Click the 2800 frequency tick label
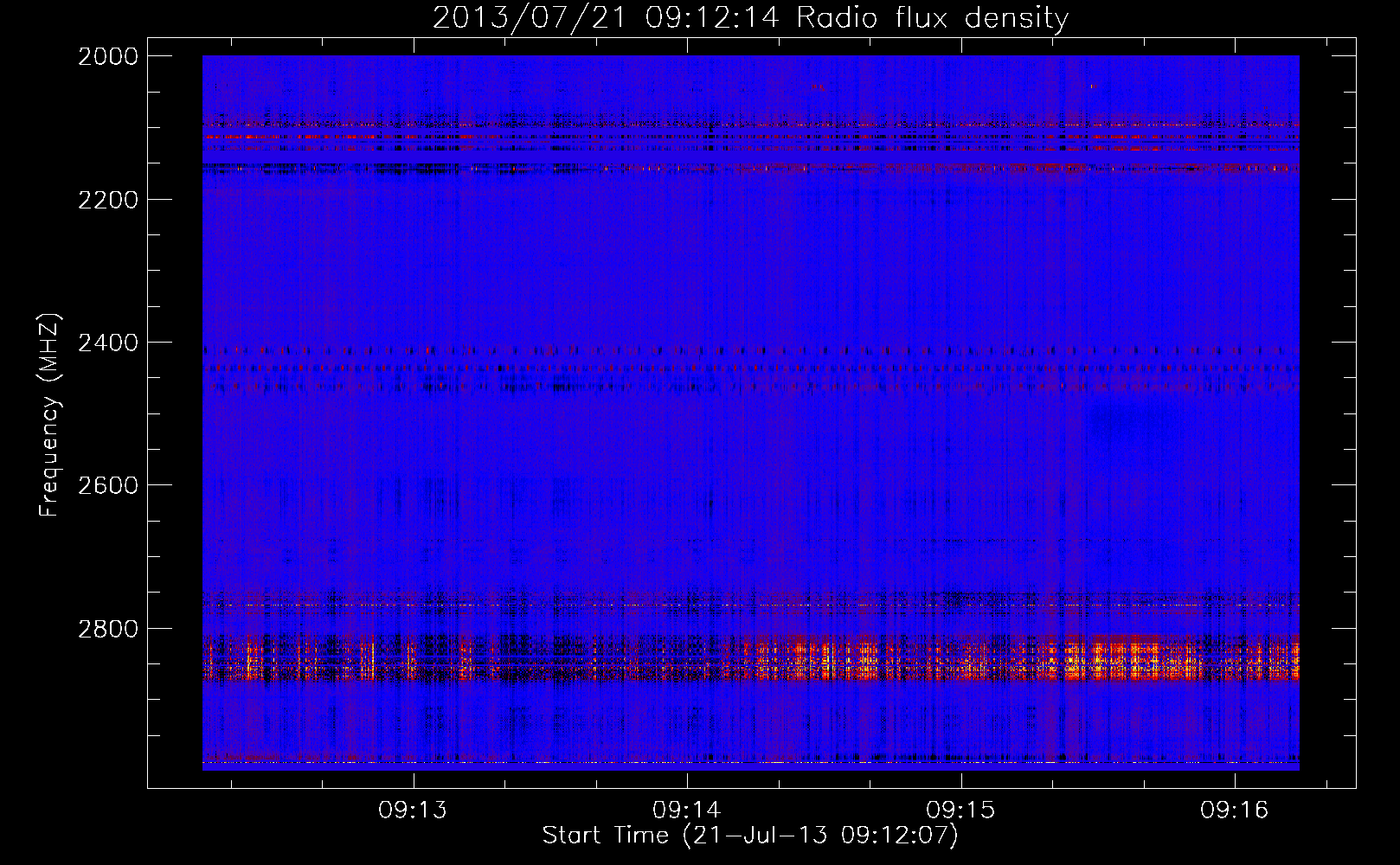This screenshot has width=1400, height=865. point(108,628)
